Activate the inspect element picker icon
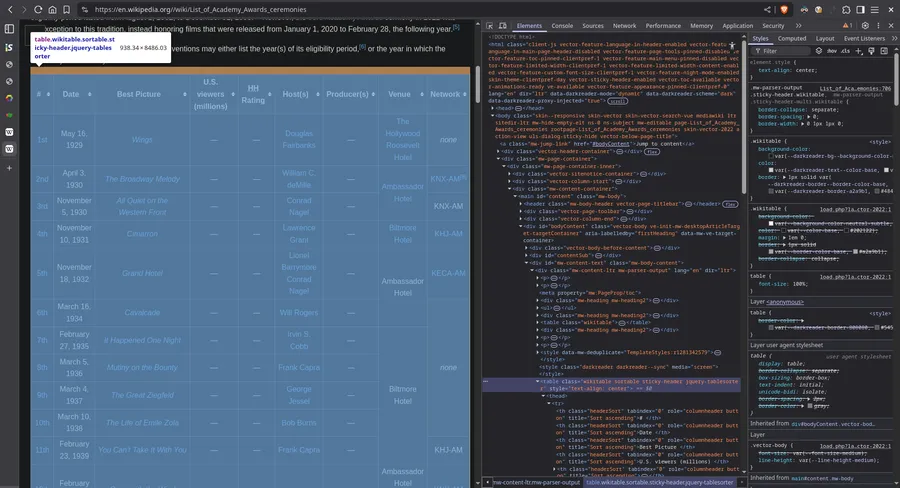The height and width of the screenshot is (488, 900). pyautogui.click(x=491, y=26)
